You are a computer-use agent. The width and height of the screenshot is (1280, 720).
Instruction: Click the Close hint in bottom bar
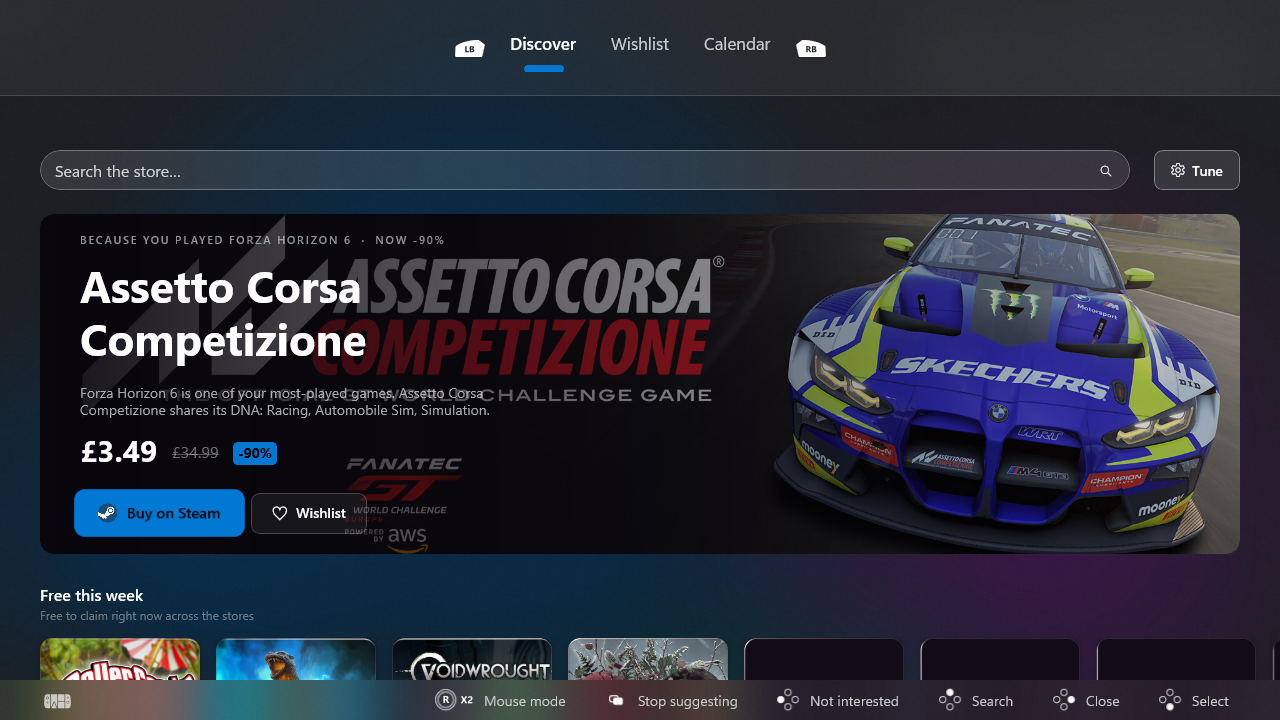(1103, 701)
